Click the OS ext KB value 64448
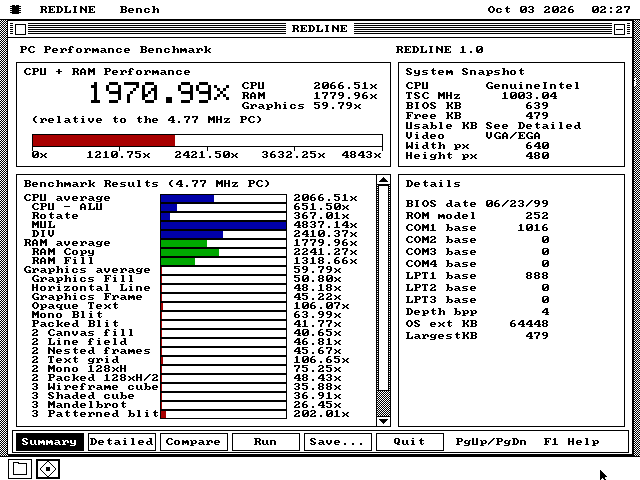The height and width of the screenshot is (480, 640). [x=529, y=324]
